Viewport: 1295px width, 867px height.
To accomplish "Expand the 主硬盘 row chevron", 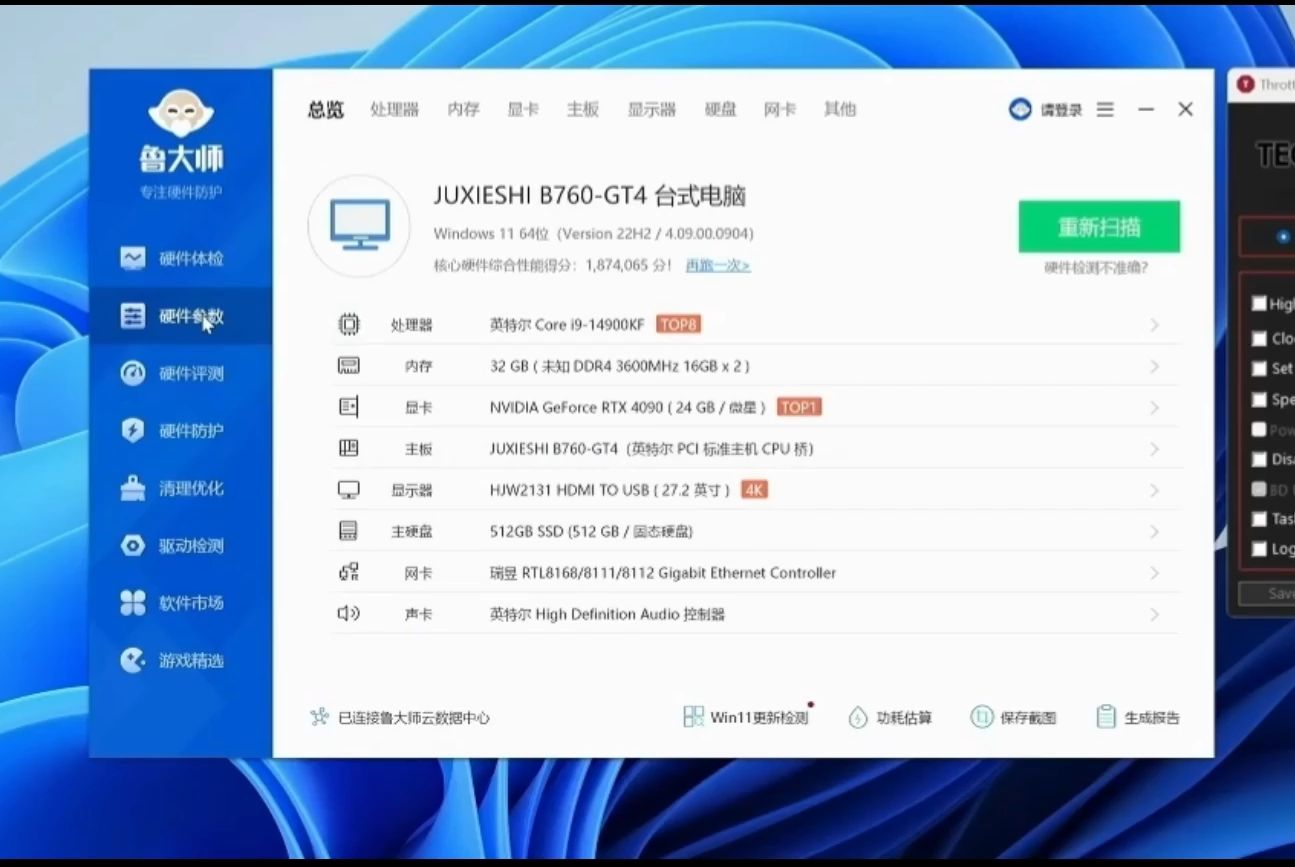I will pyautogui.click(x=1154, y=532).
